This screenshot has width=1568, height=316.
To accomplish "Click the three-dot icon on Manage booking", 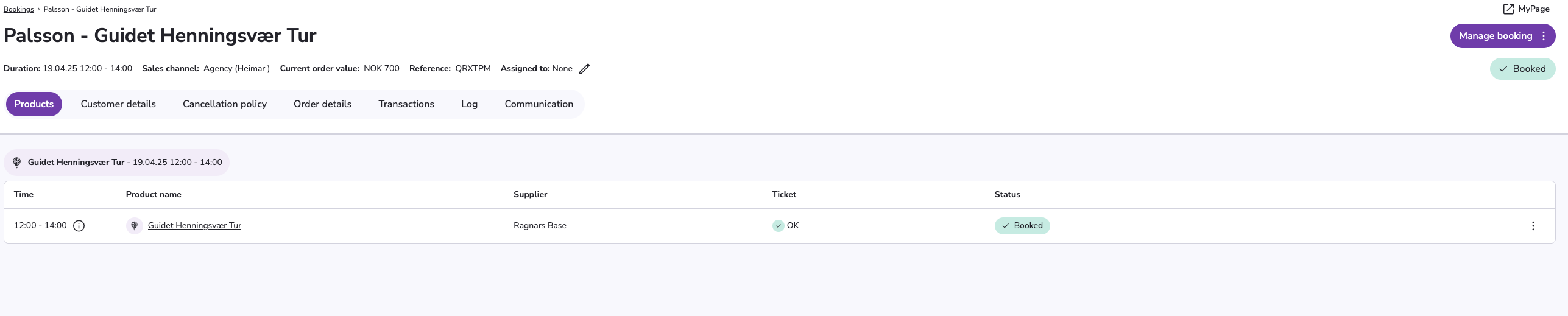I will click(1543, 36).
